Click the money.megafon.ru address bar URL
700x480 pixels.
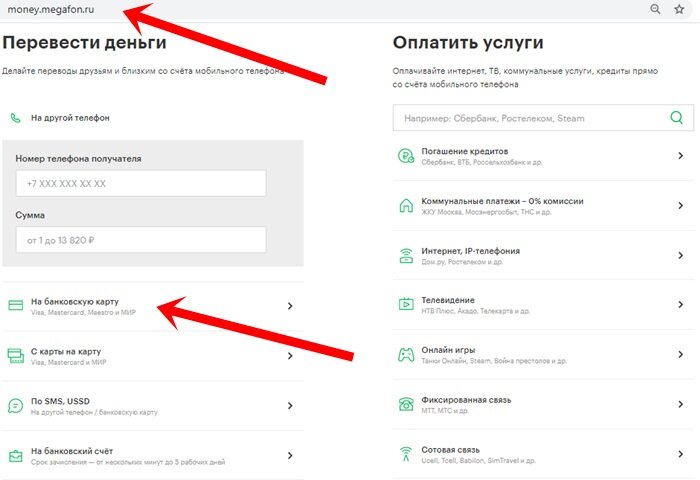tap(50, 9)
